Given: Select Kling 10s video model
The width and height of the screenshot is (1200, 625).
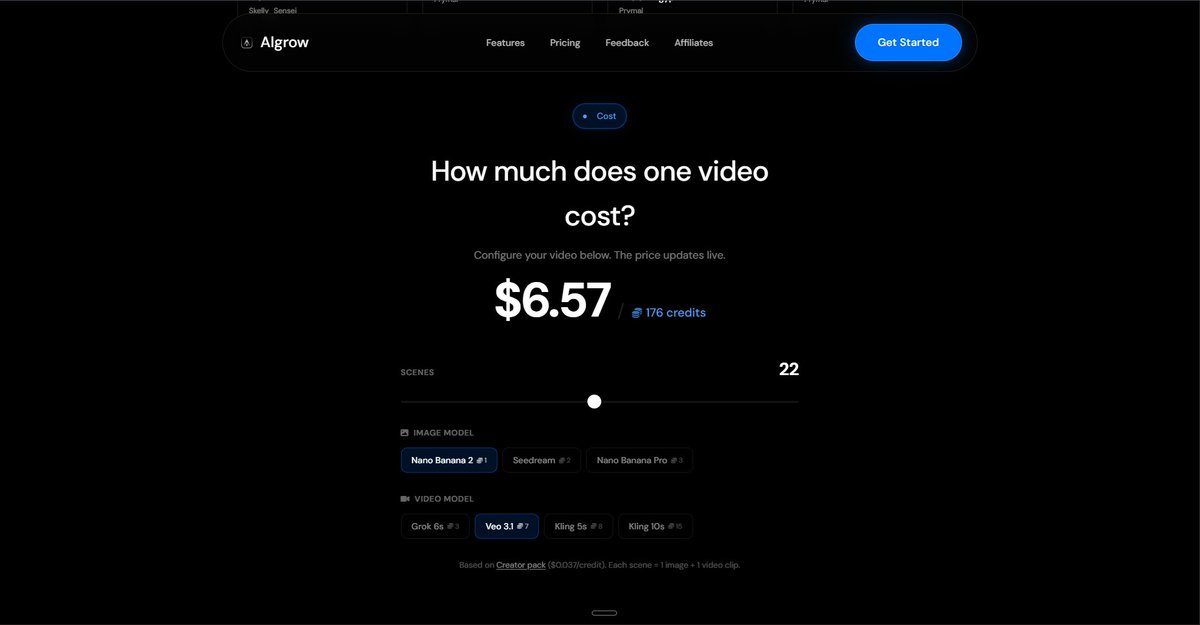Looking at the screenshot, I should tap(655, 526).
